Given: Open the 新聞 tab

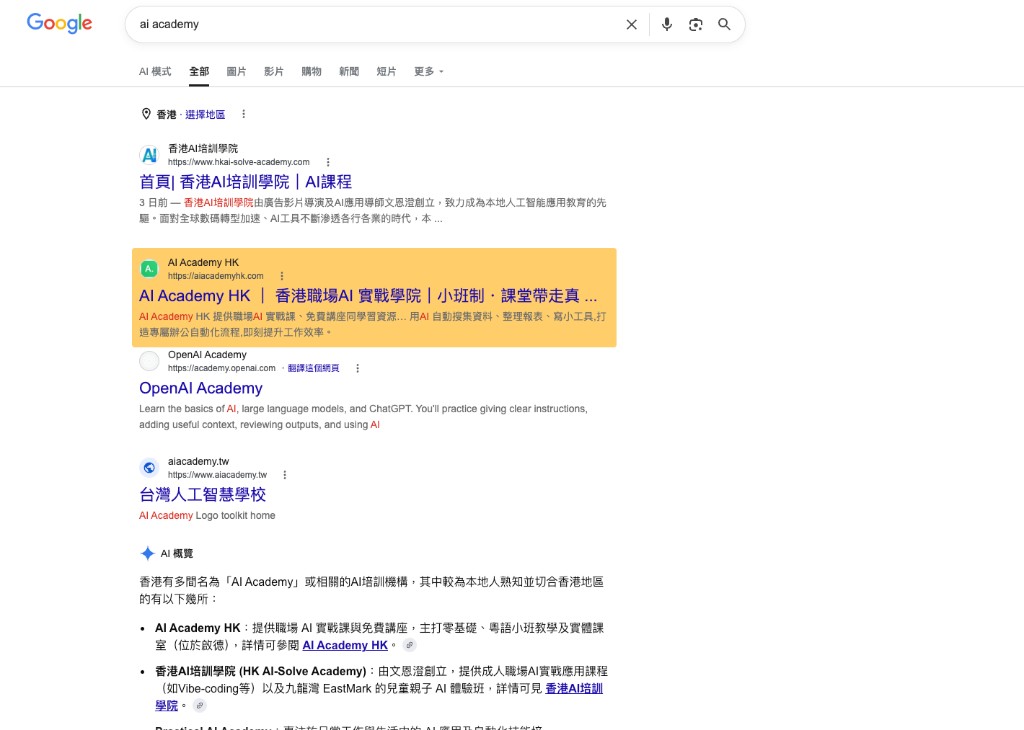Looking at the screenshot, I should (x=349, y=71).
